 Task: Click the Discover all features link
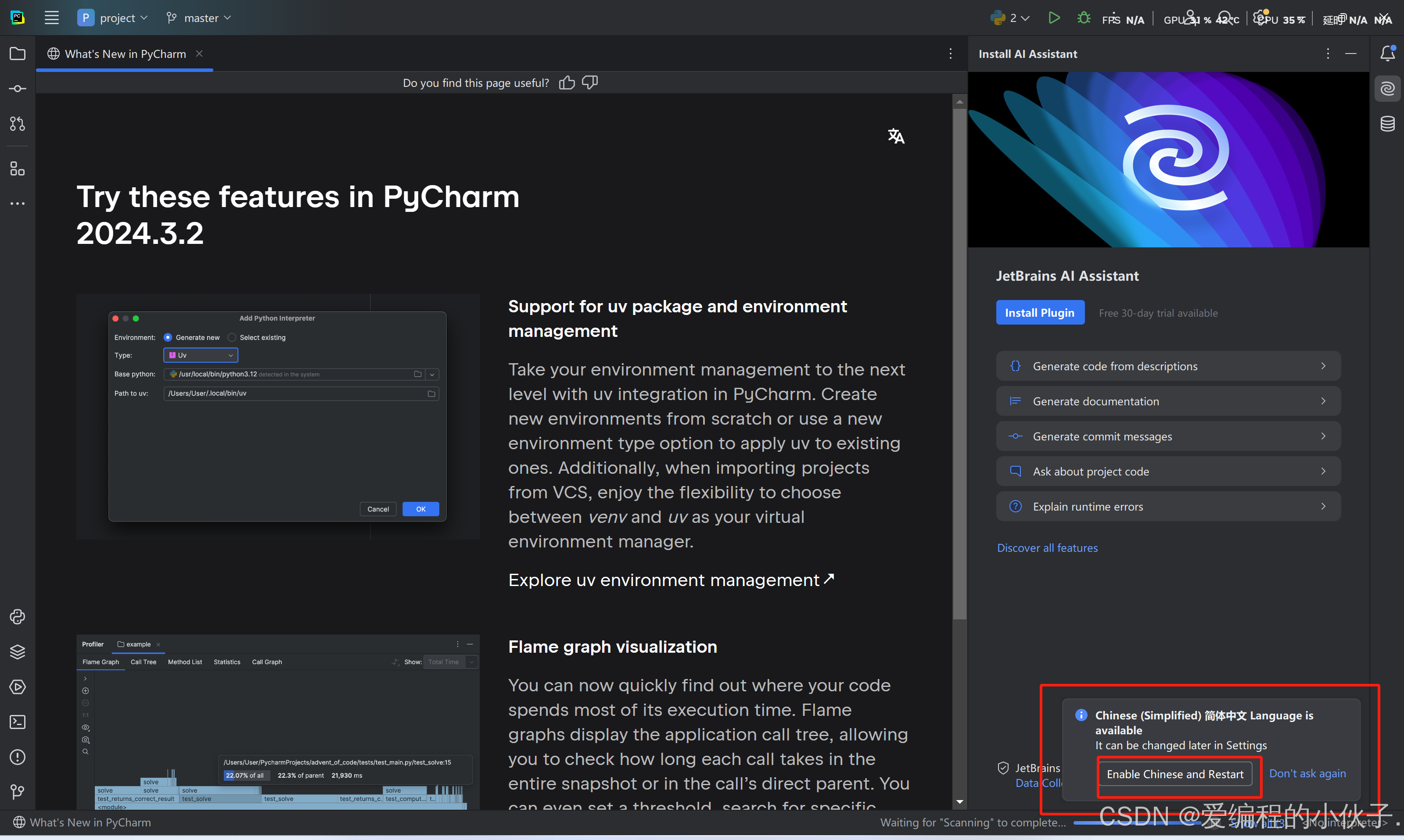tap(1047, 548)
